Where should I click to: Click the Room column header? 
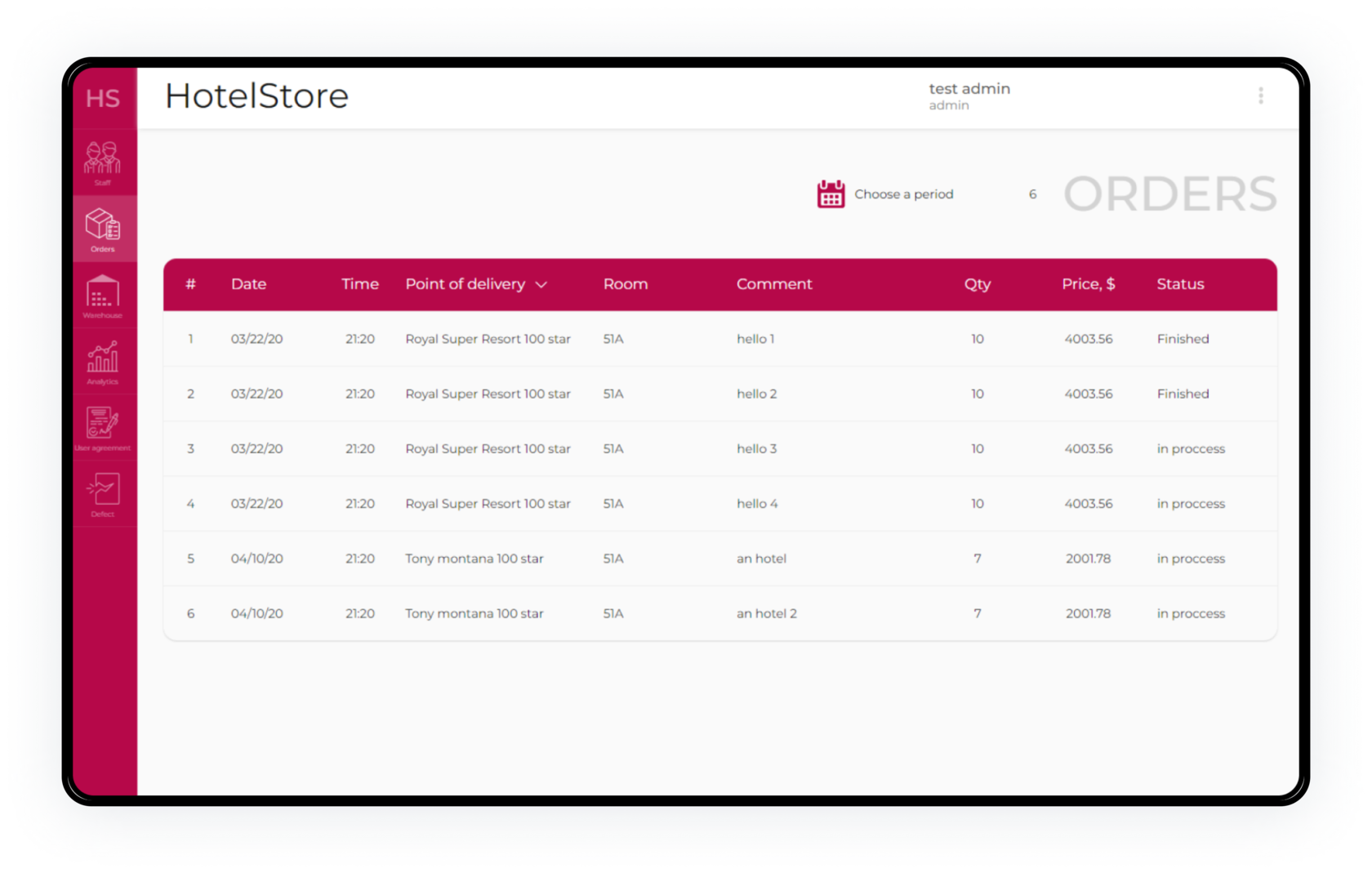(x=626, y=284)
